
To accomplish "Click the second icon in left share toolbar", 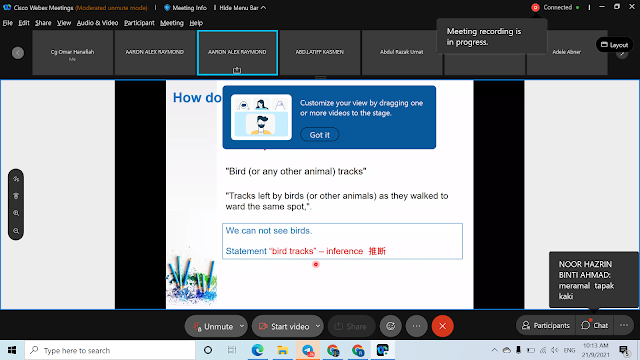I will point(16,196).
